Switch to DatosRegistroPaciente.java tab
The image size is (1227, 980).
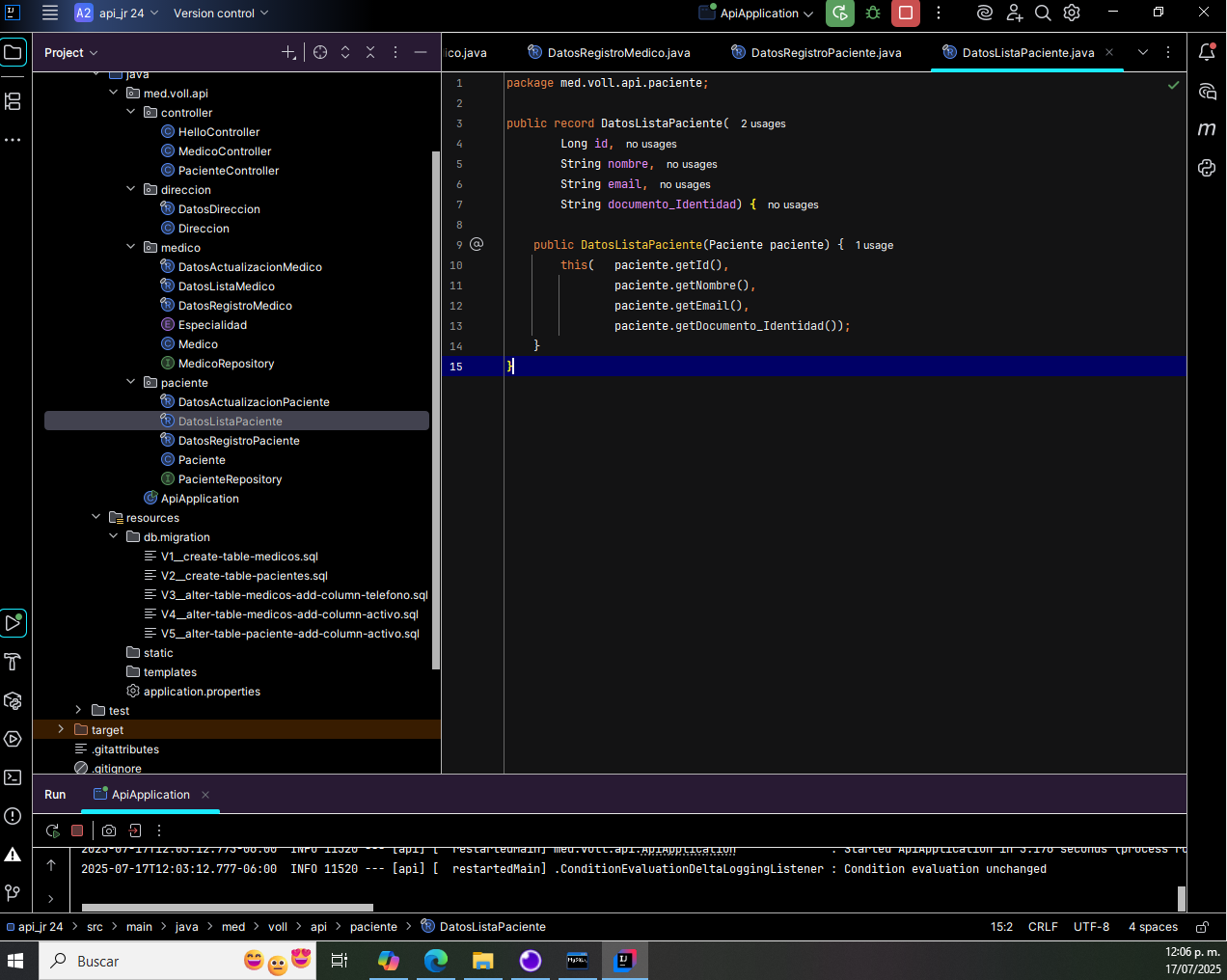[x=816, y=52]
